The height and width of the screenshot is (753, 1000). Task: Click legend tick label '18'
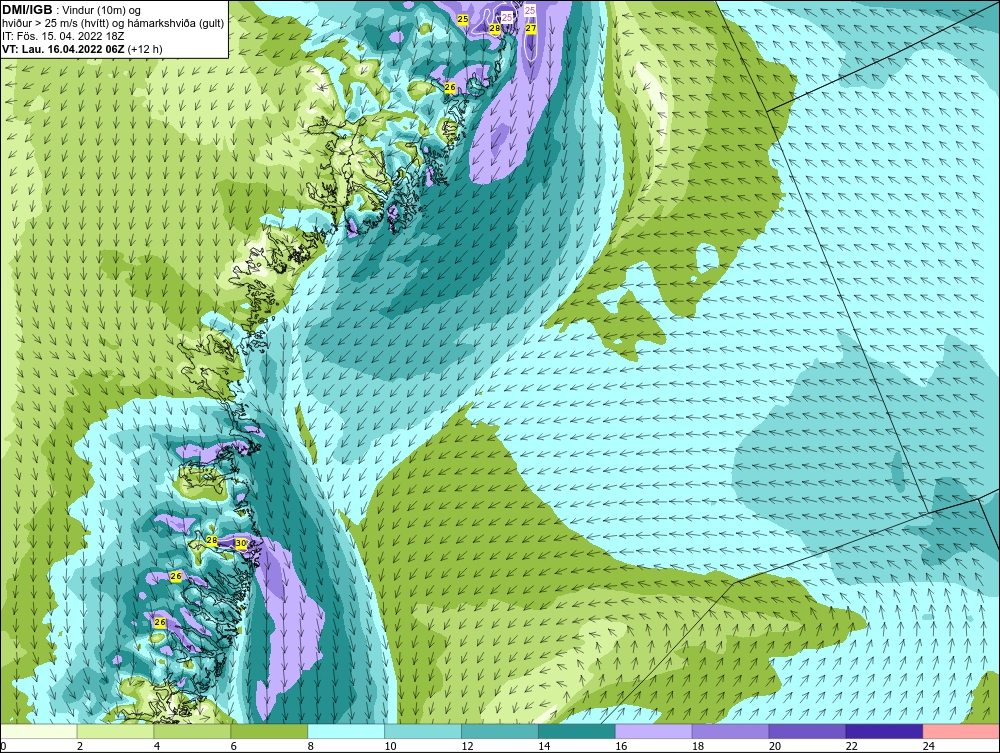tap(698, 746)
